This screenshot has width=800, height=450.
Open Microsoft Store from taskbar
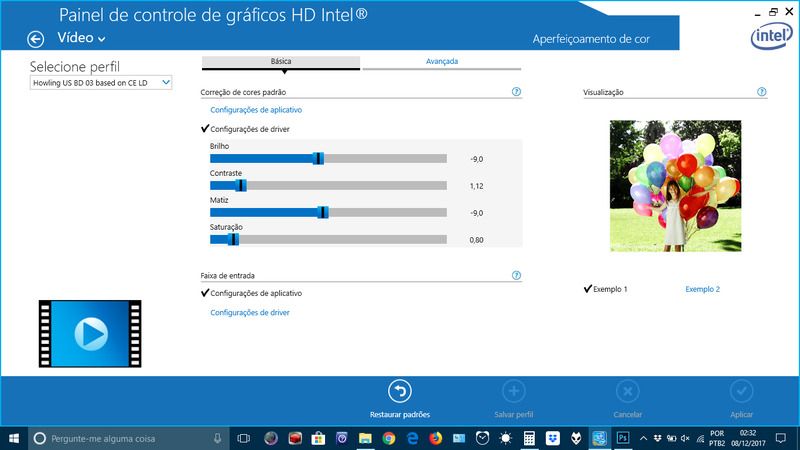[318, 438]
